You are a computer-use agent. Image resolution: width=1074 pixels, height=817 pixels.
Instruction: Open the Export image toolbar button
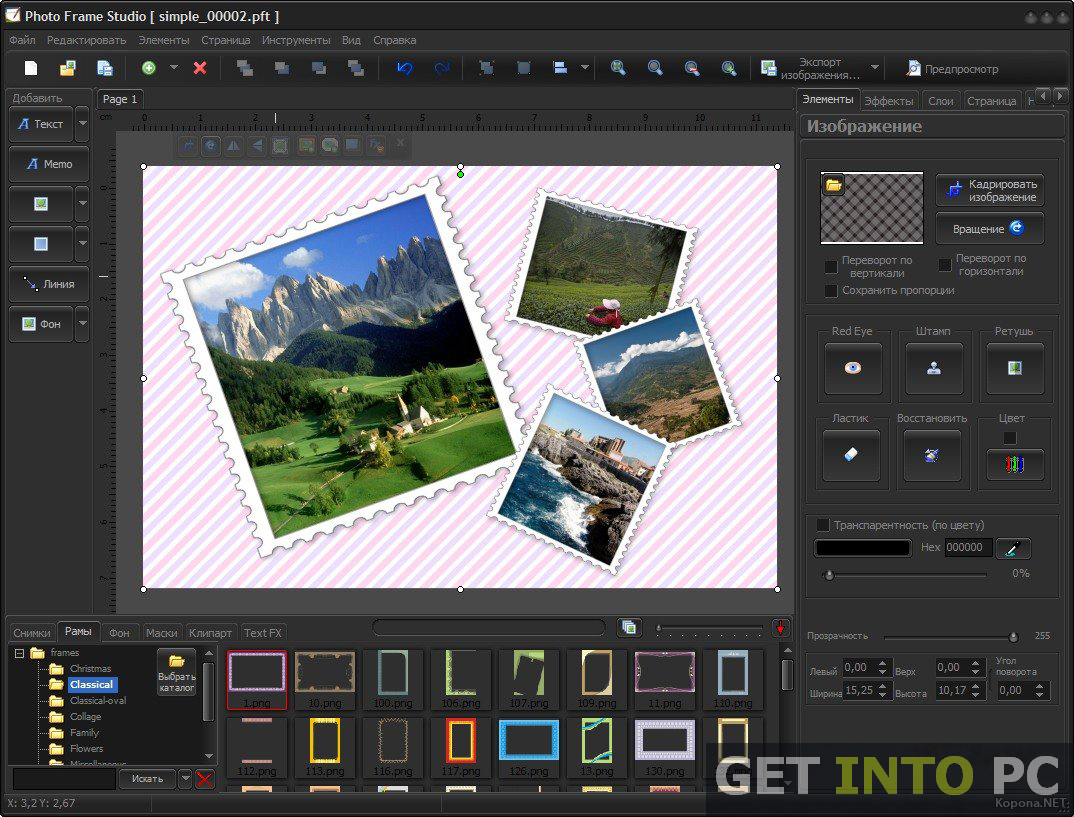click(x=812, y=68)
